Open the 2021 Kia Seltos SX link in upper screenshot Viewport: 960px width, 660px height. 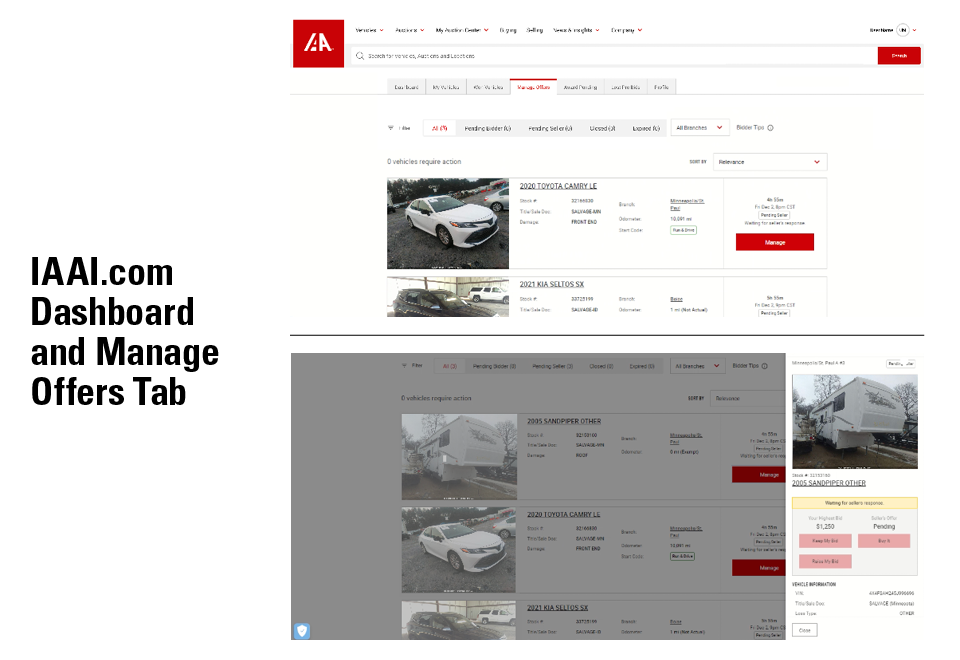pyautogui.click(x=552, y=284)
